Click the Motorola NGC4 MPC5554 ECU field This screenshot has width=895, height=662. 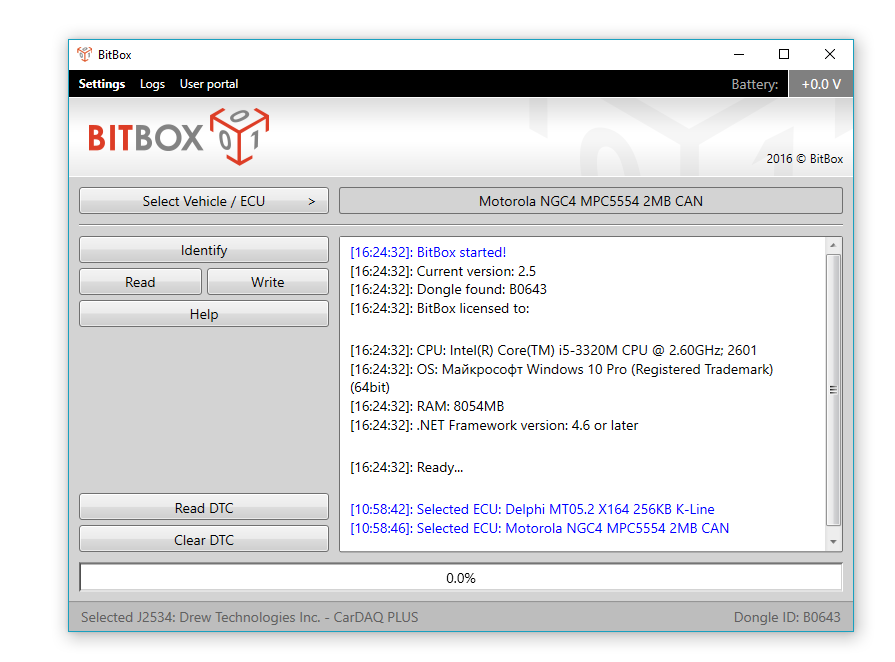click(590, 201)
